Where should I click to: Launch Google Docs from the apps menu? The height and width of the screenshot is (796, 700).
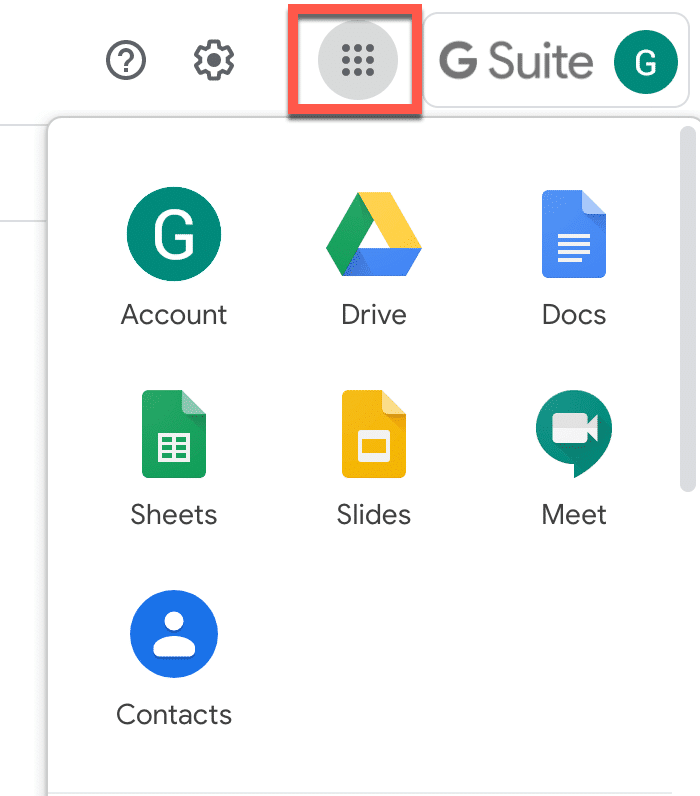pos(574,234)
